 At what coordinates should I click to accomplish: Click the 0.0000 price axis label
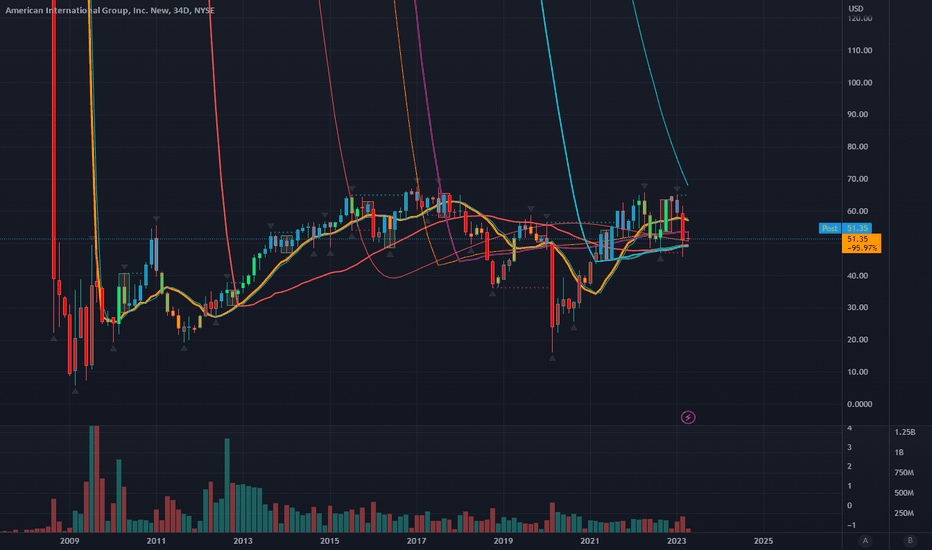859,404
